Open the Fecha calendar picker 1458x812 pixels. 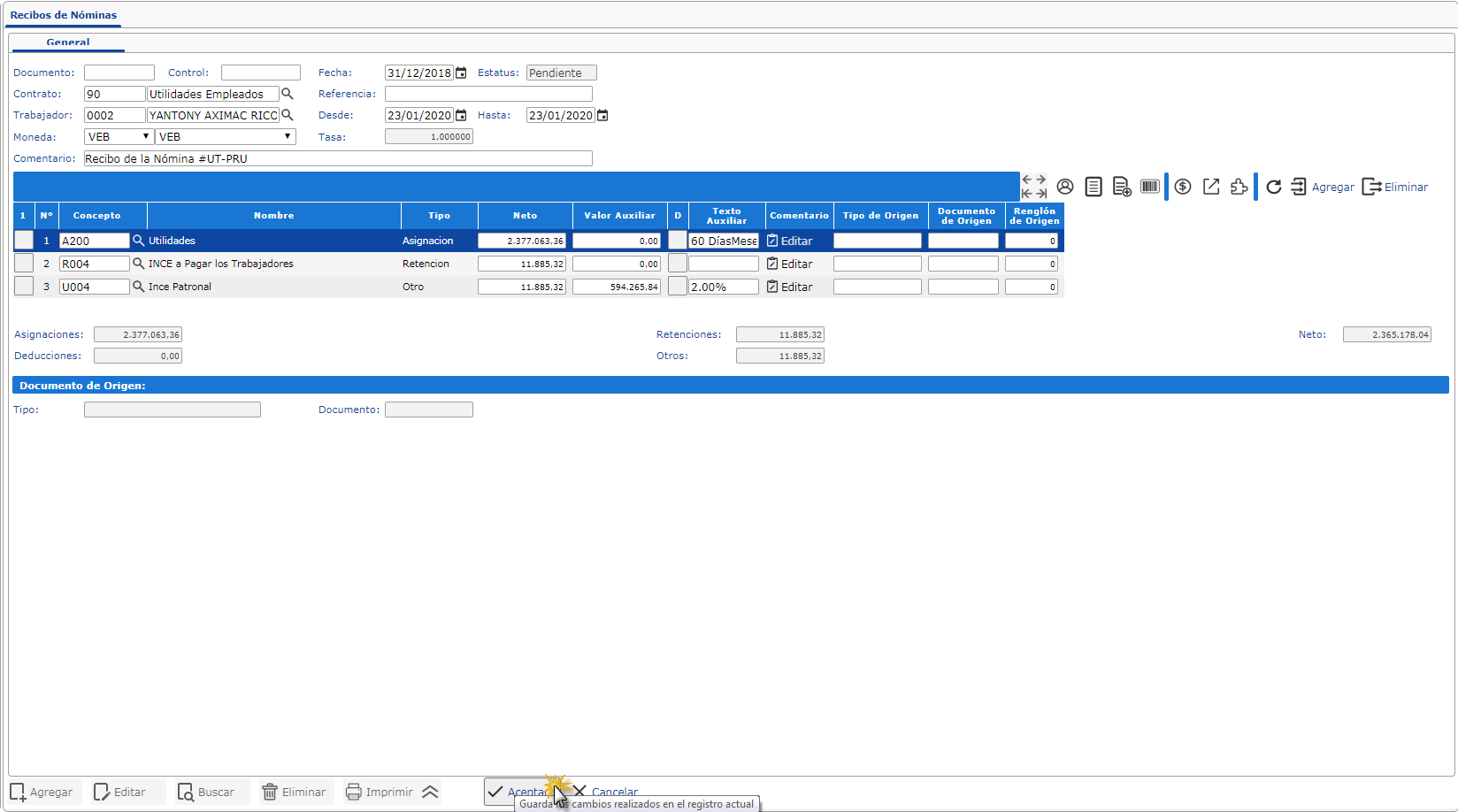tap(461, 73)
